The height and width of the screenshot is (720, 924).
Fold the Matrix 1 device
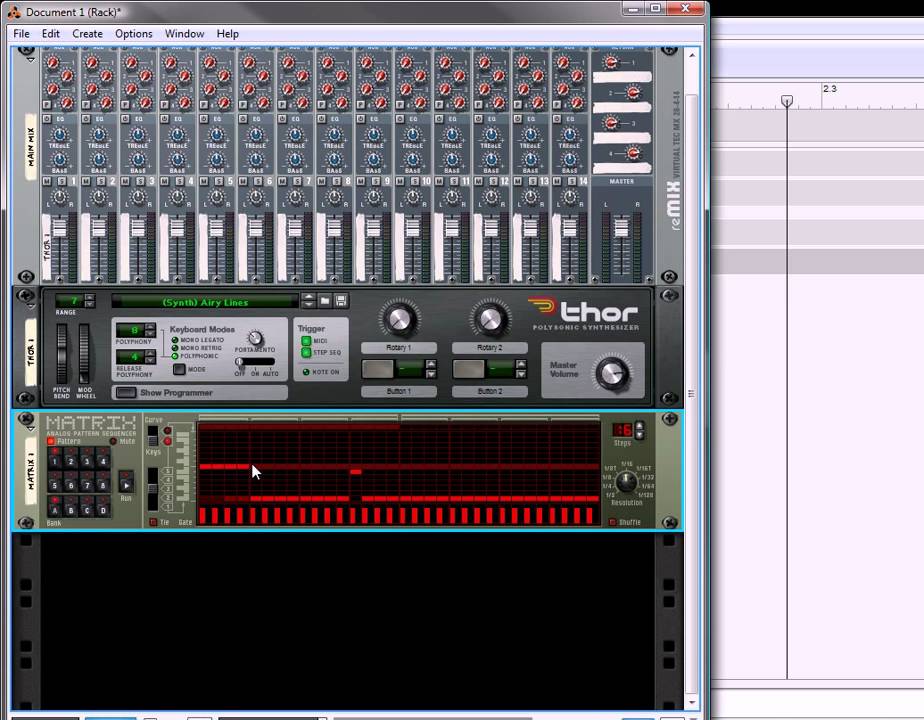pyautogui.click(x=31, y=428)
